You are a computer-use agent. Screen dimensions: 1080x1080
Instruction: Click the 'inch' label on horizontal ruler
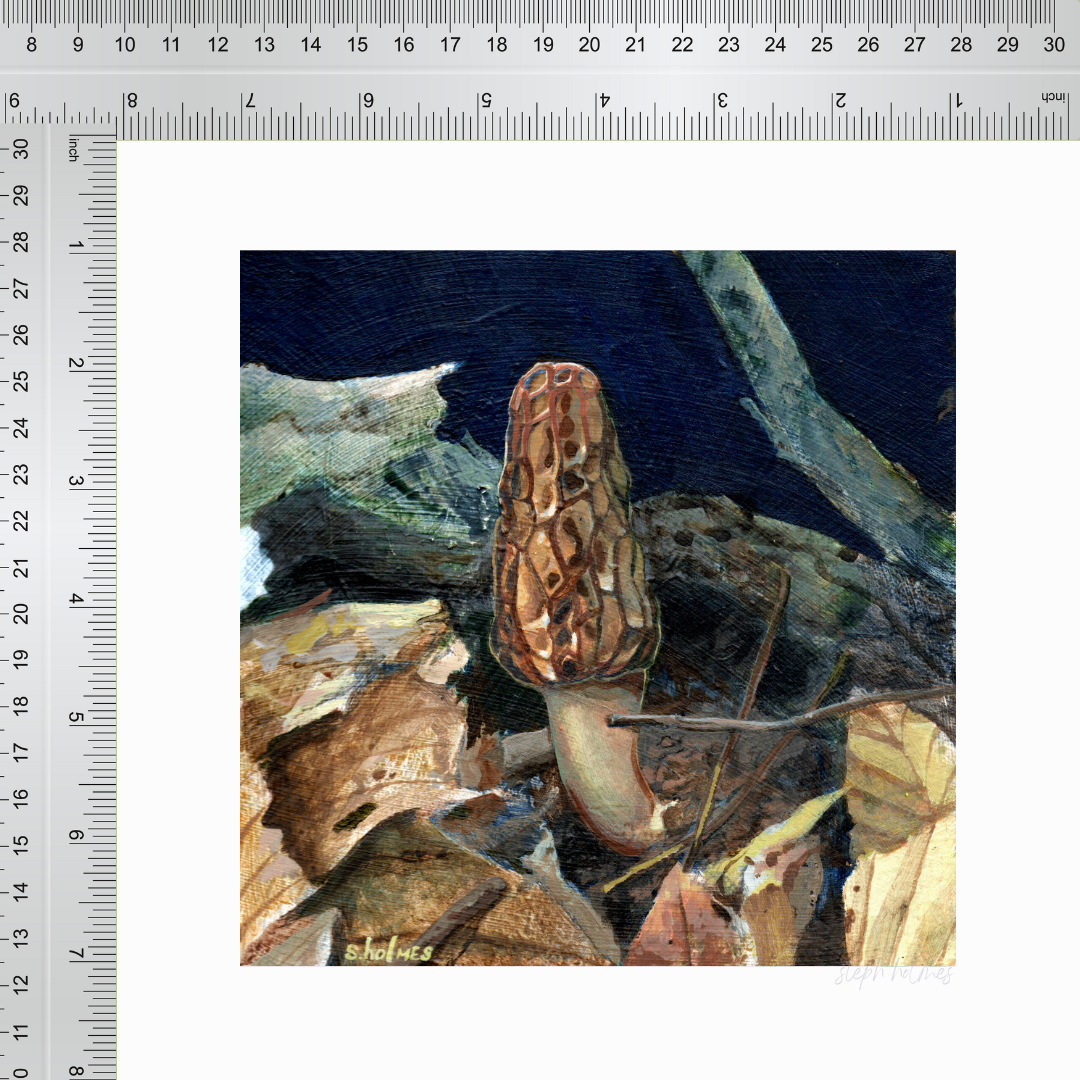pyautogui.click(x=1052, y=98)
